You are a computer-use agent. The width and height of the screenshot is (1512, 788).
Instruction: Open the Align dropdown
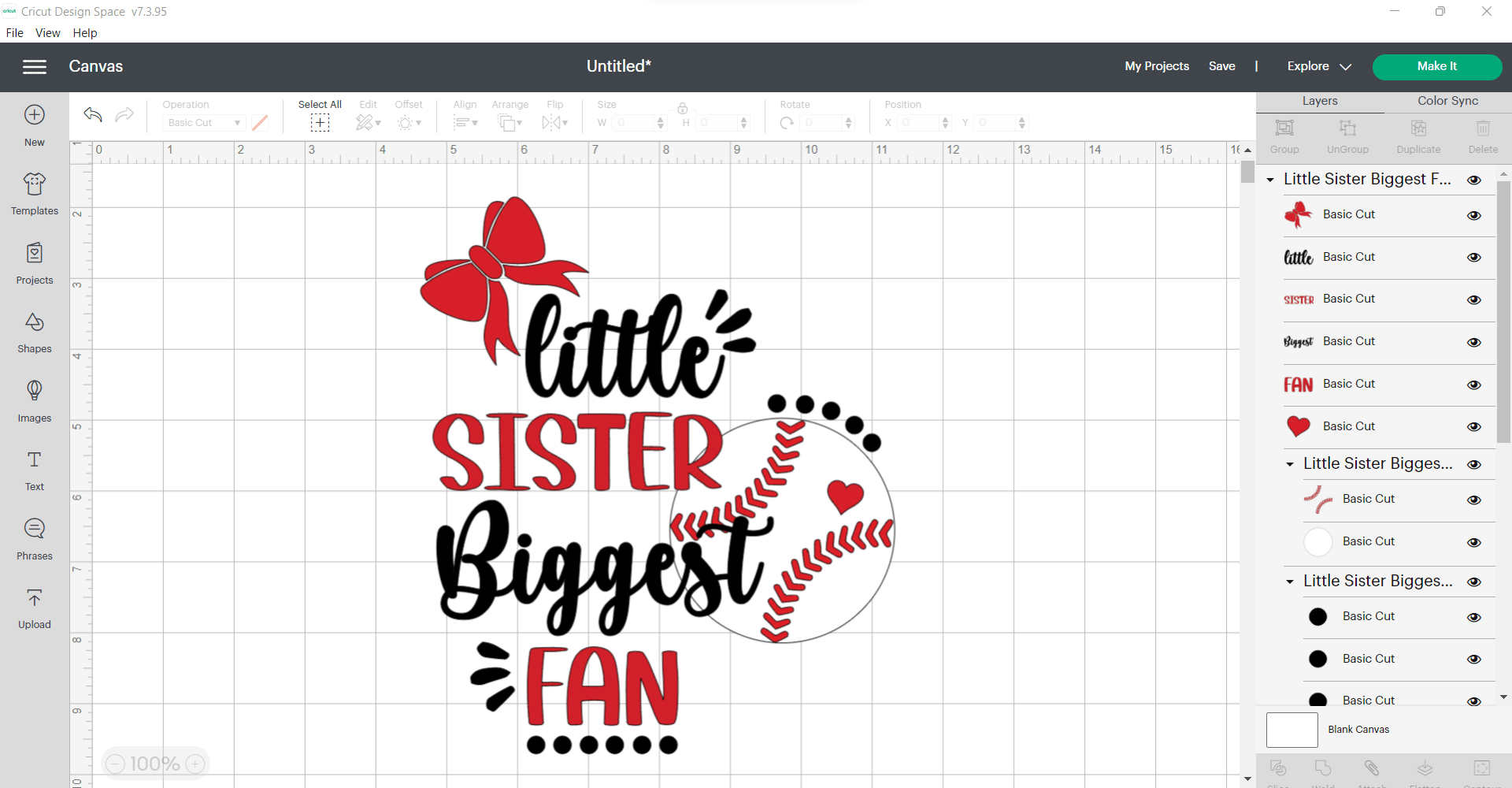pyautogui.click(x=465, y=123)
